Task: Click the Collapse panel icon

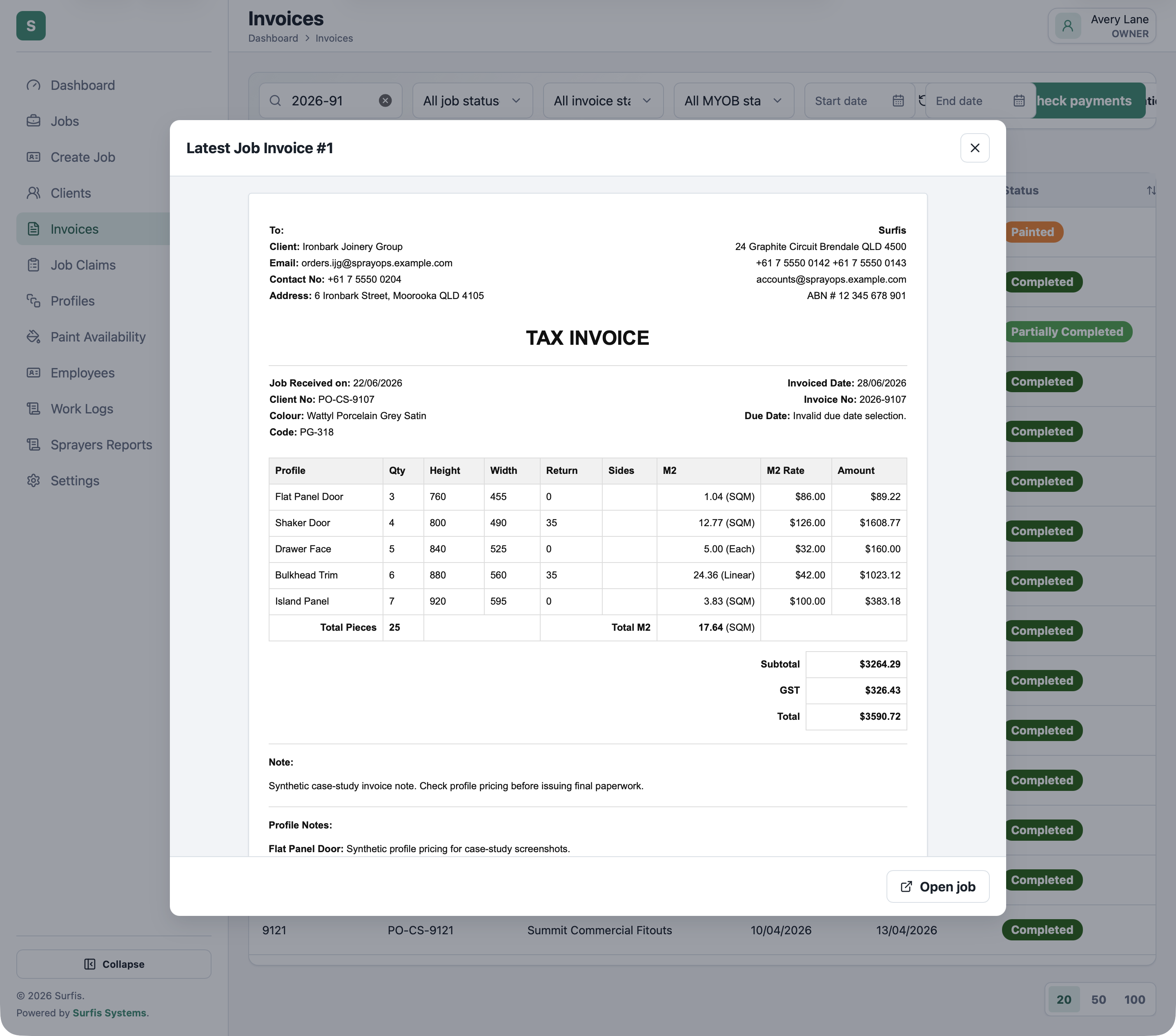Action: pos(90,964)
